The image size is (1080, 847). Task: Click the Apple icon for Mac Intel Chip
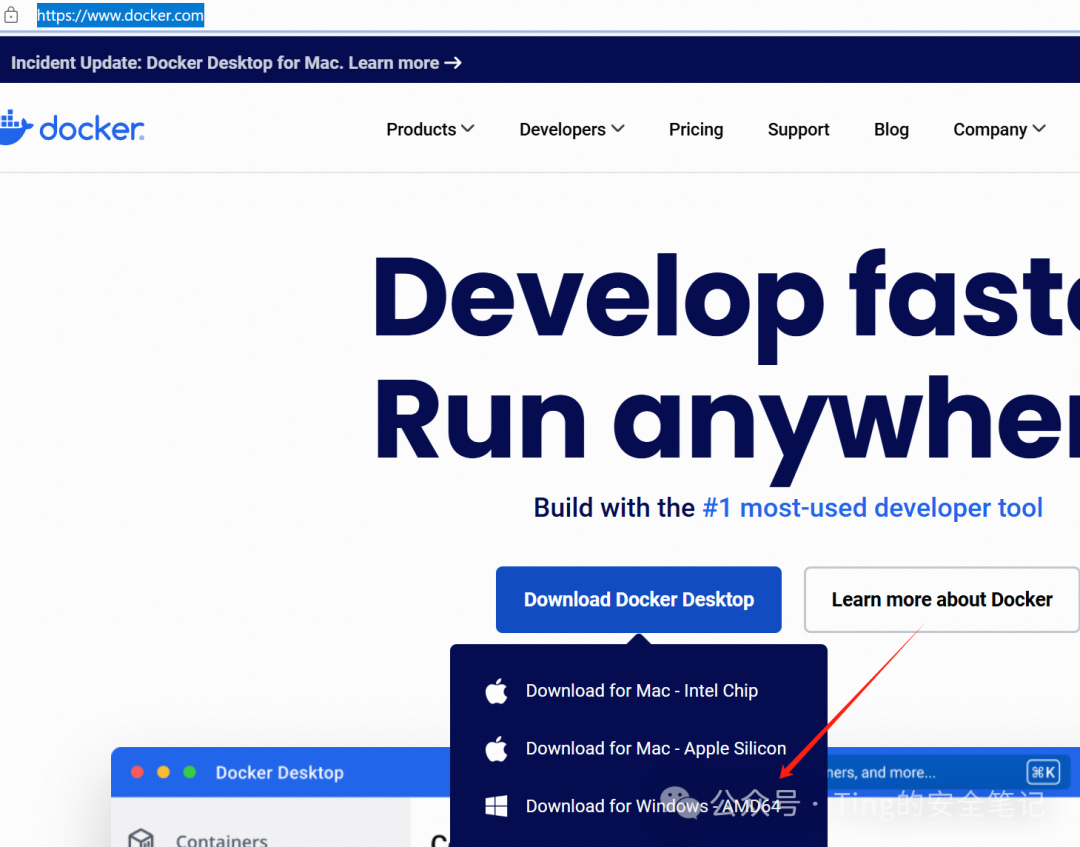(497, 691)
